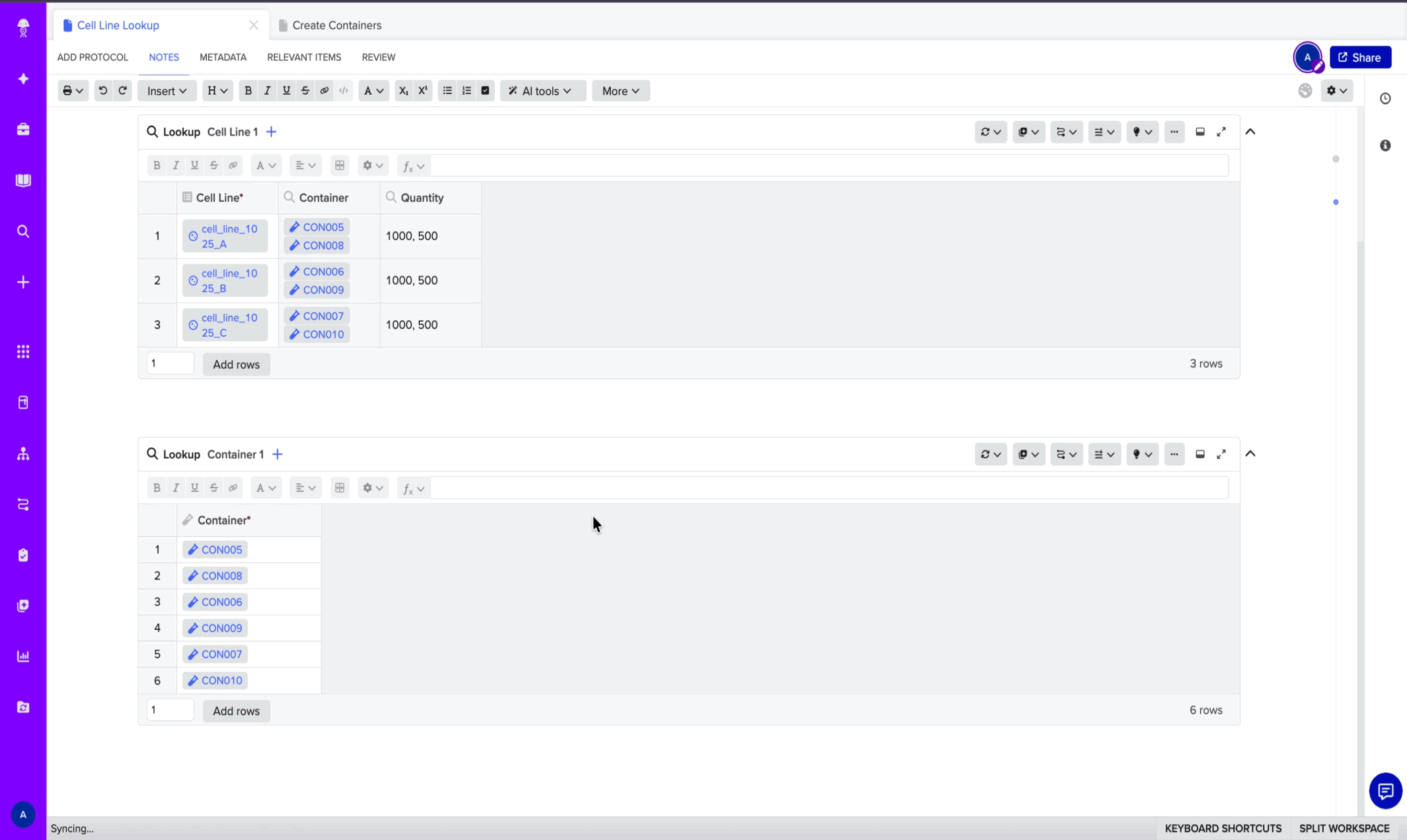Open the knowledge base book icon in the sidebar

tap(23, 180)
